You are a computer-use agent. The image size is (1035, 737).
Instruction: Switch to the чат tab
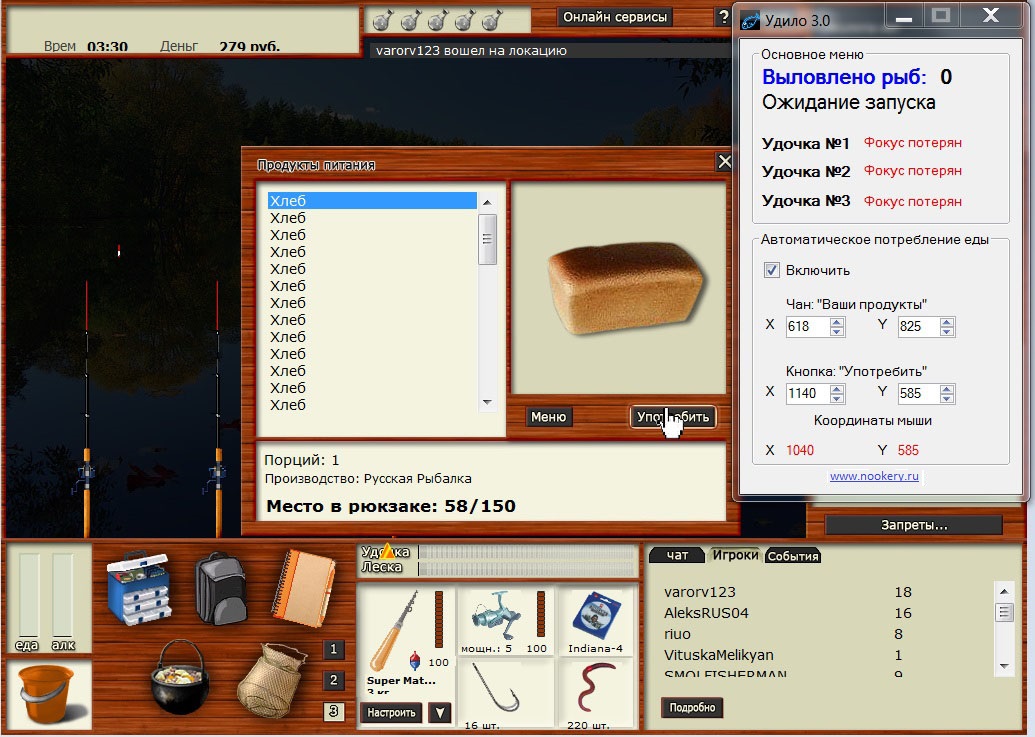coord(677,556)
